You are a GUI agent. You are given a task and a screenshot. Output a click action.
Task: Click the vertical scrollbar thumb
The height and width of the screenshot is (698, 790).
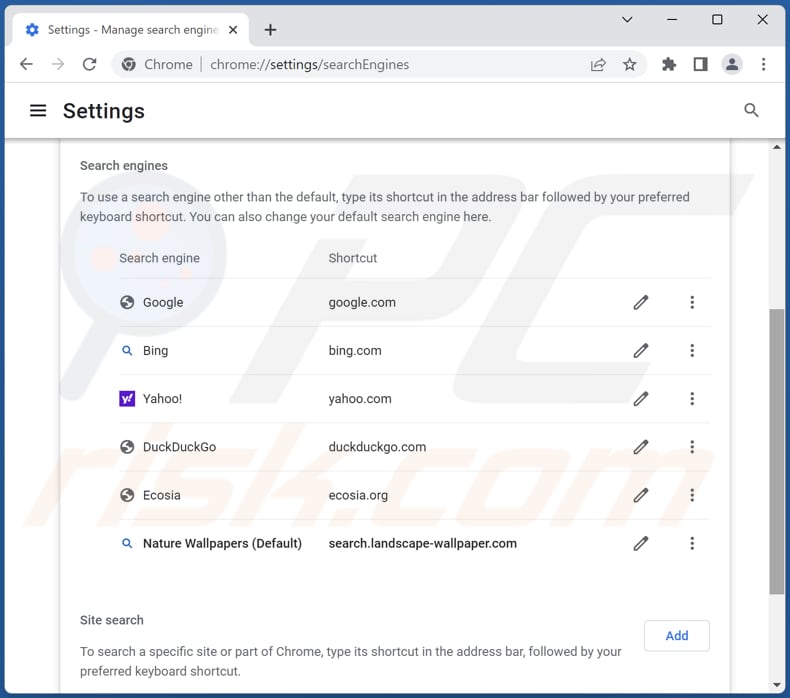[x=776, y=452]
